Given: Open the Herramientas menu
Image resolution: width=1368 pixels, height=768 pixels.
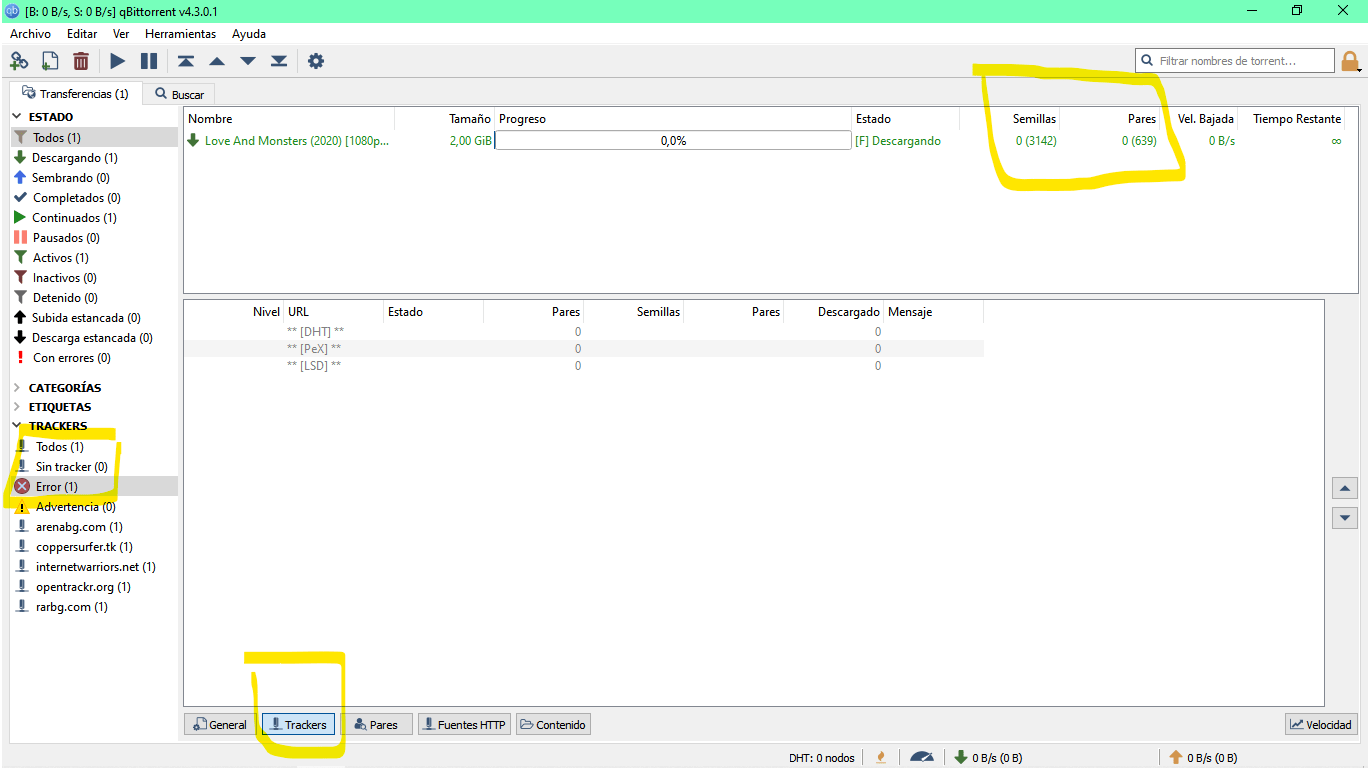Looking at the screenshot, I should click(x=181, y=34).
